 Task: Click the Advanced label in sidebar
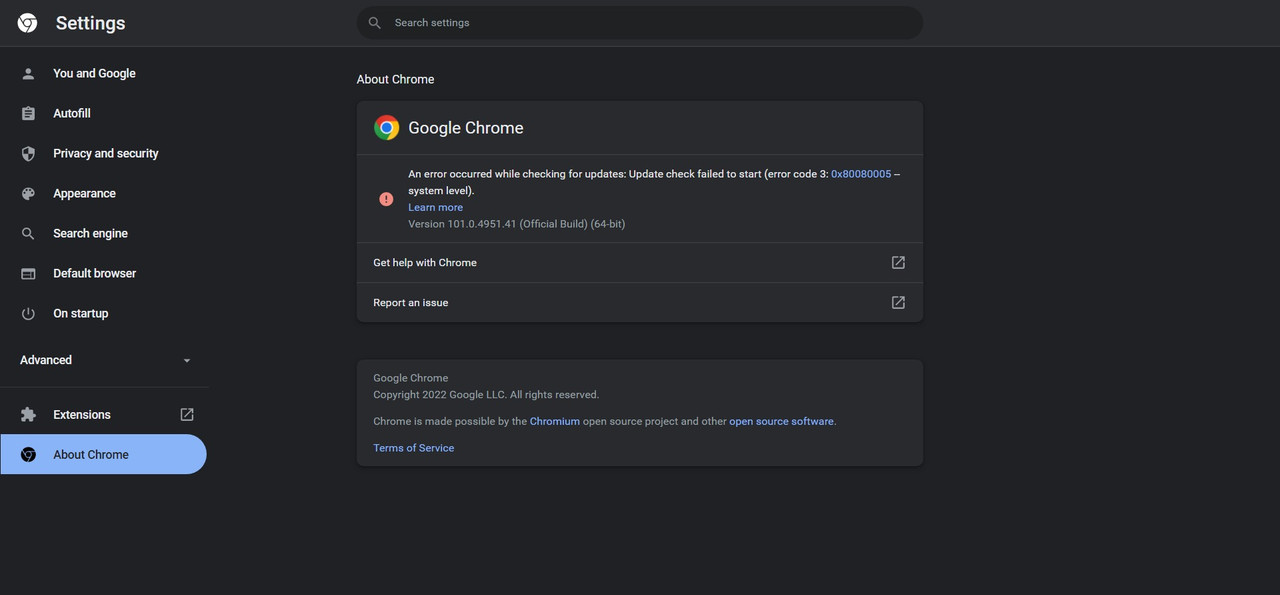point(46,360)
